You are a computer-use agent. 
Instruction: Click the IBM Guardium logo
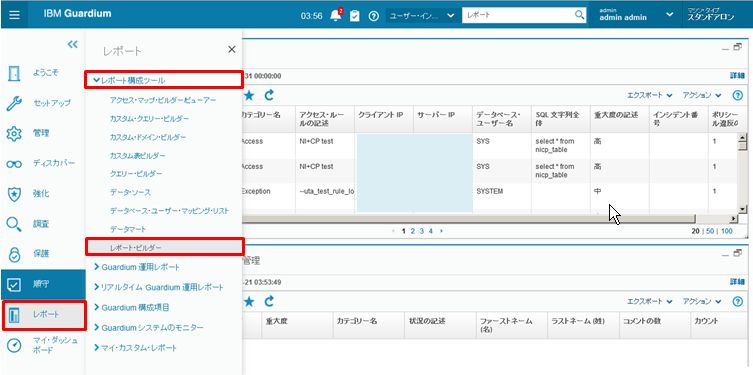[x=77, y=13]
